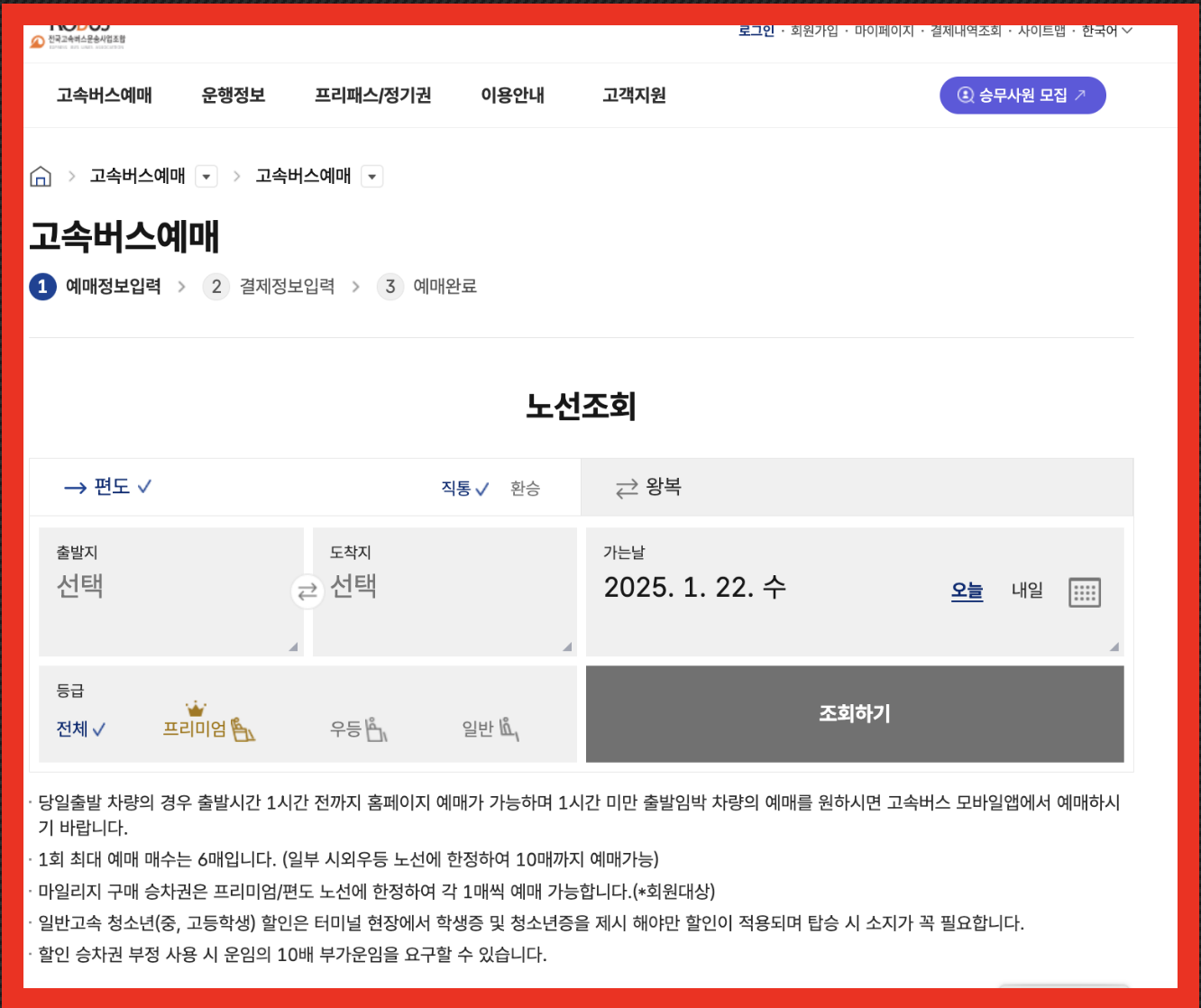Switch to the 고객지원 menu
Screen dimensions: 1201x1008
[633, 96]
